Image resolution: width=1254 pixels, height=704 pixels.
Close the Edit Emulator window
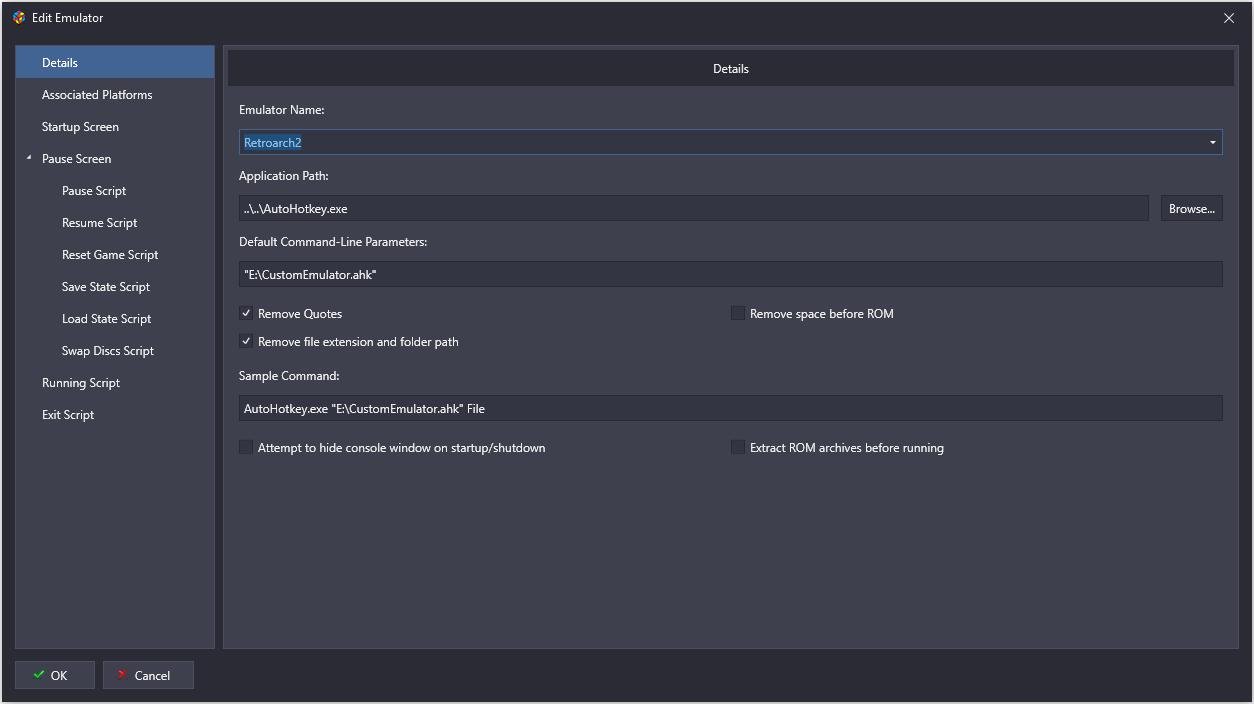point(1229,18)
